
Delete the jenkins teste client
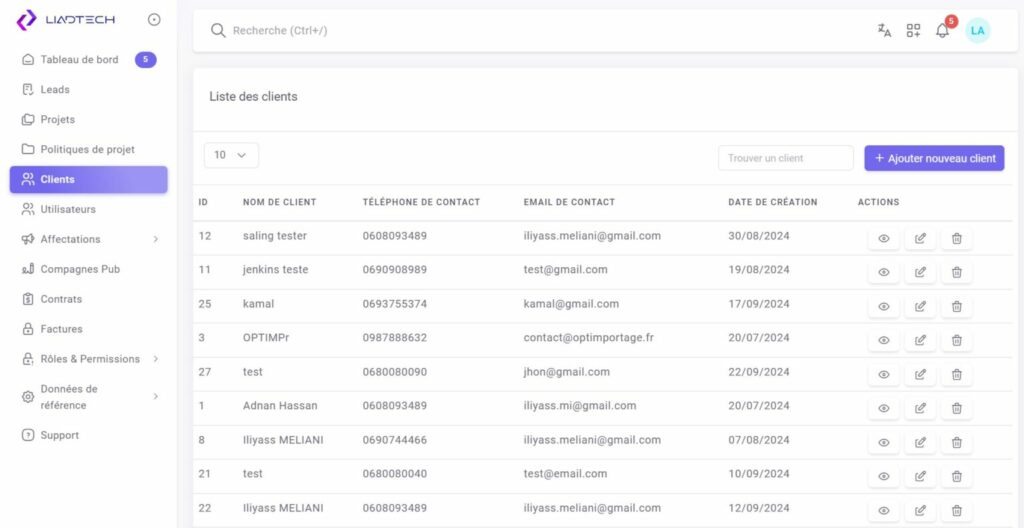pos(956,272)
